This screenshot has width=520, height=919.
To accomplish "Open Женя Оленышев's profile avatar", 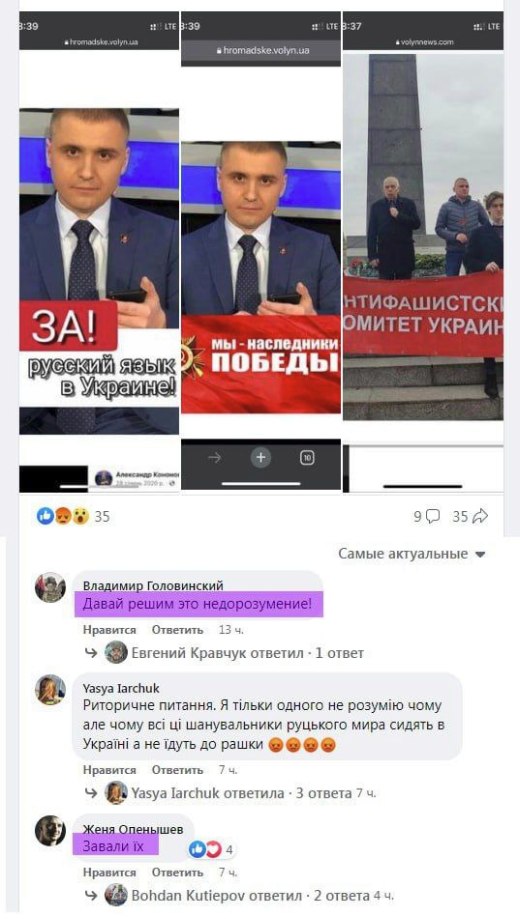I will [50, 830].
